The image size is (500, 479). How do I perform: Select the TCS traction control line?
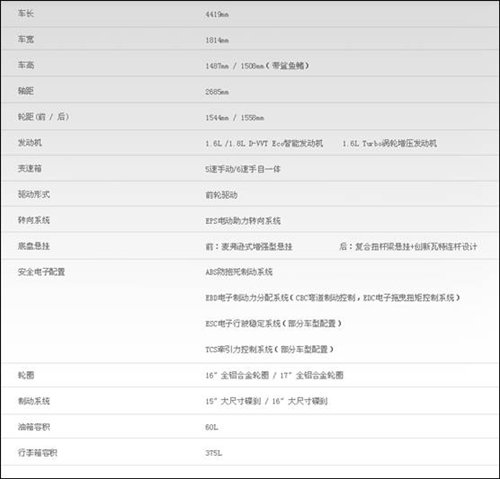pos(269,349)
